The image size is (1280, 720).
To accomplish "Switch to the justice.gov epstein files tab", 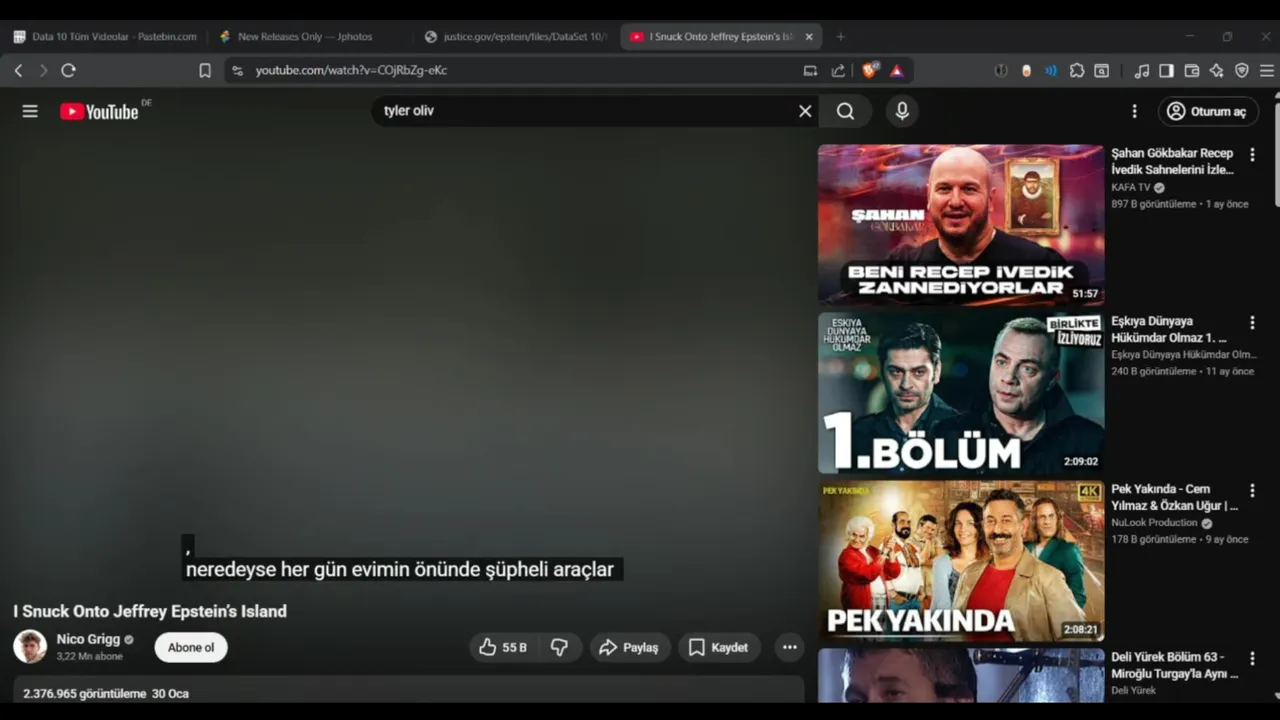I will pos(516,36).
